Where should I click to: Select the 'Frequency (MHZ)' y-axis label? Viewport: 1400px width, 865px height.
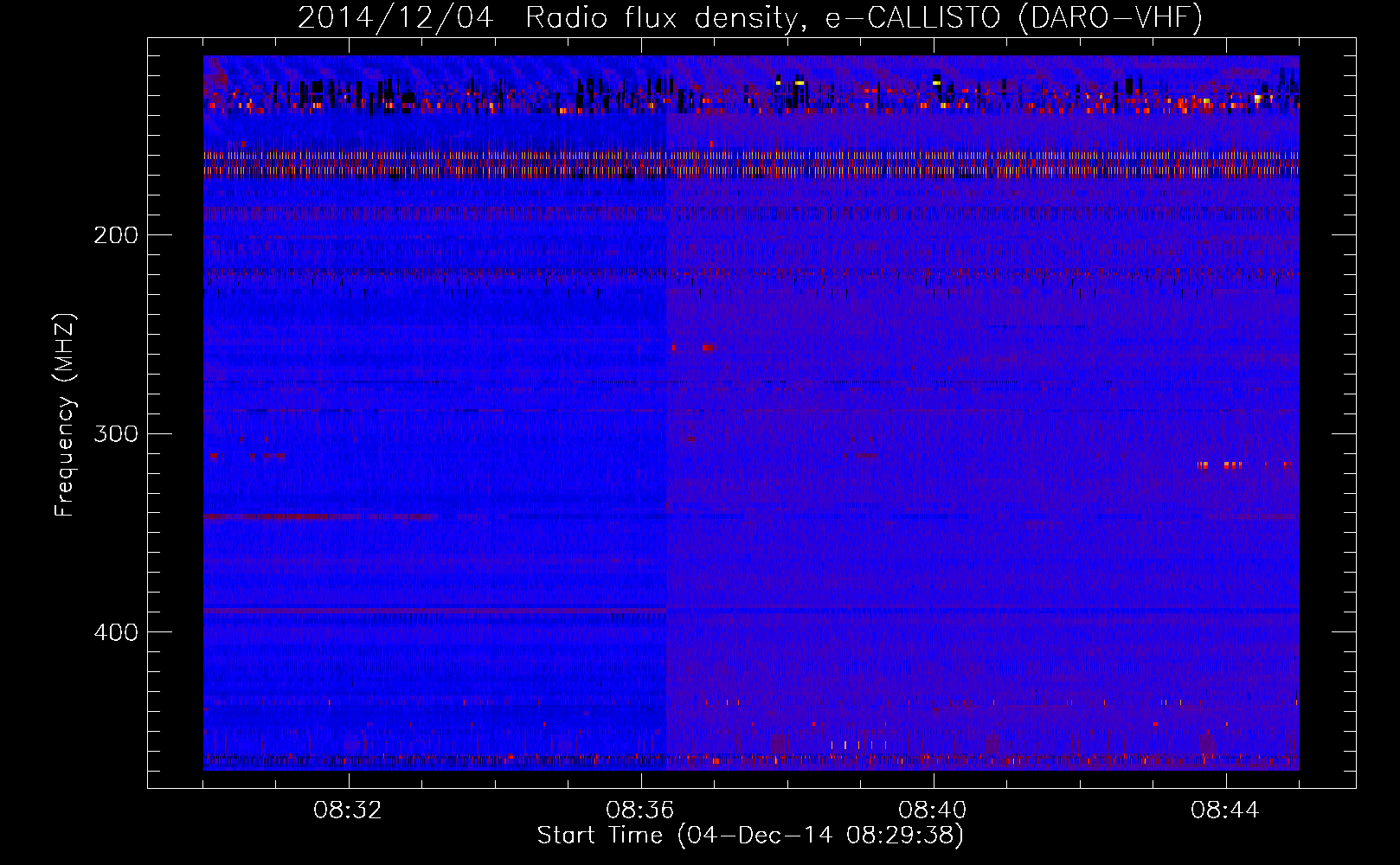click(65, 415)
